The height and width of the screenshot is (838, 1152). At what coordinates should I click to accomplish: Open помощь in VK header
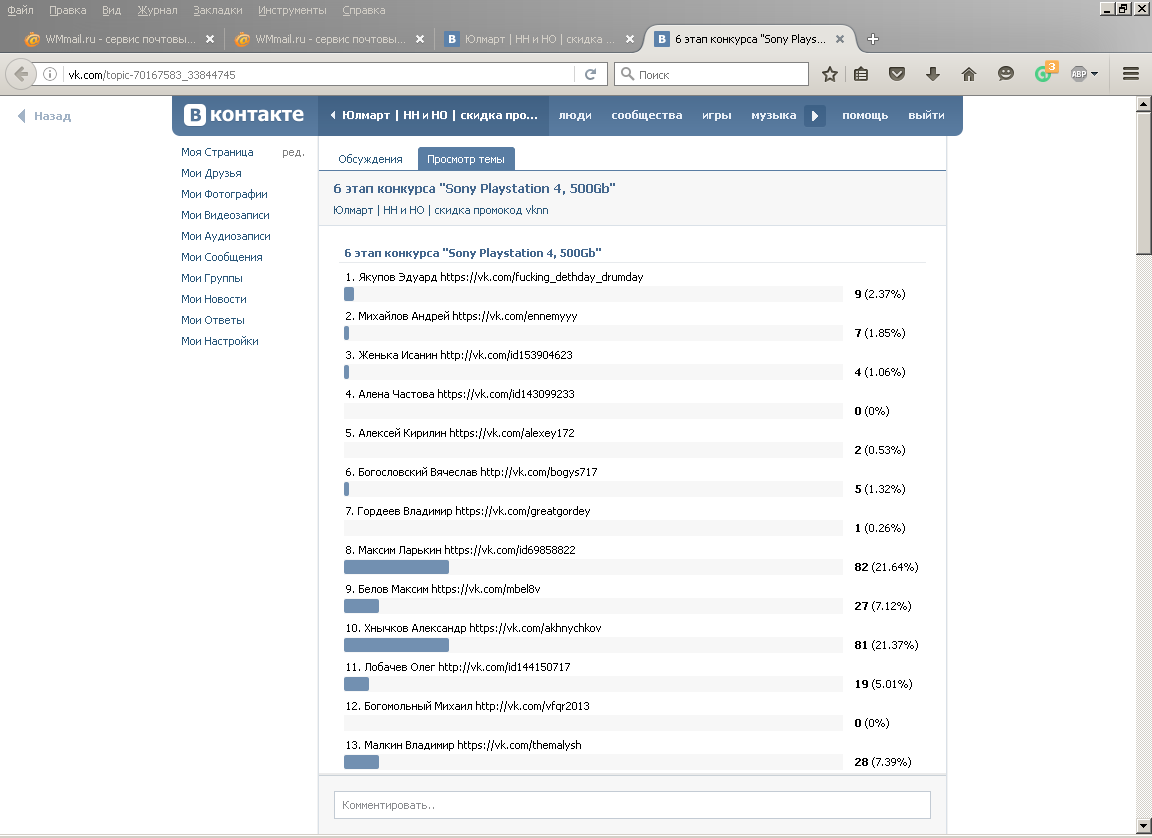[x=865, y=115]
